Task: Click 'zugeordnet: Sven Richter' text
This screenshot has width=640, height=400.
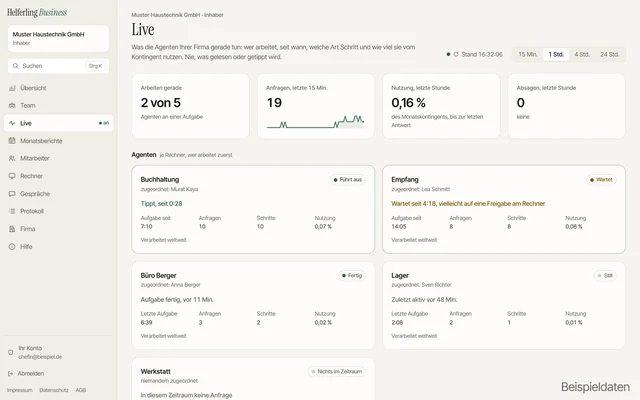Action: click(421, 285)
